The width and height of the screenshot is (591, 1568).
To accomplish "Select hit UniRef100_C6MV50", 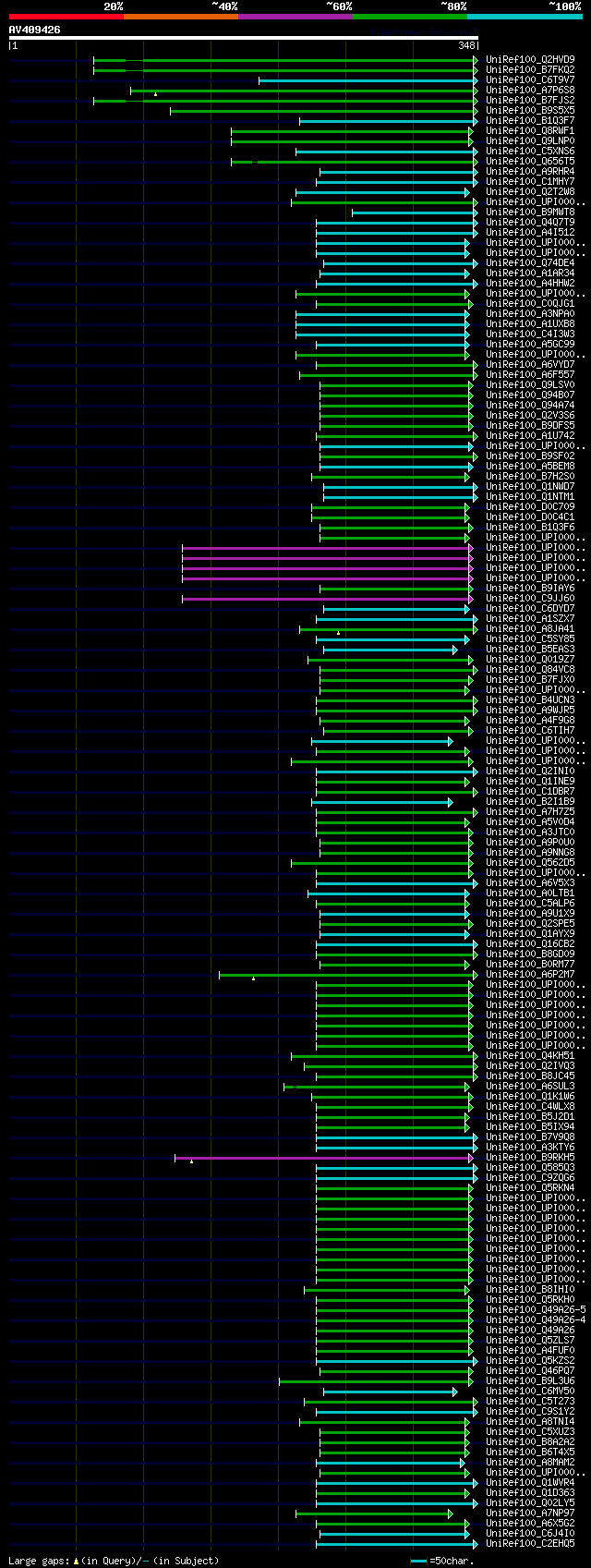I will pyautogui.click(x=530, y=1392).
